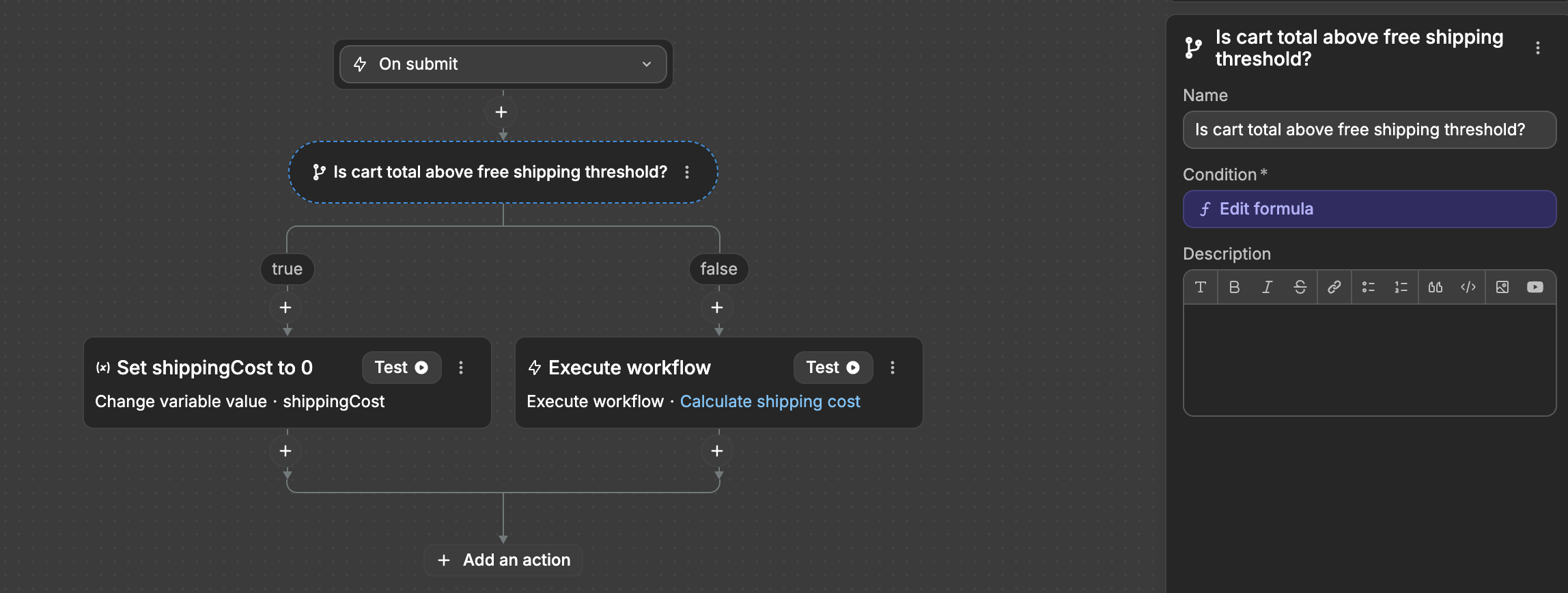The image size is (1568, 593).
Task: Insert a blockquote in the description
Action: pyautogui.click(x=1435, y=287)
